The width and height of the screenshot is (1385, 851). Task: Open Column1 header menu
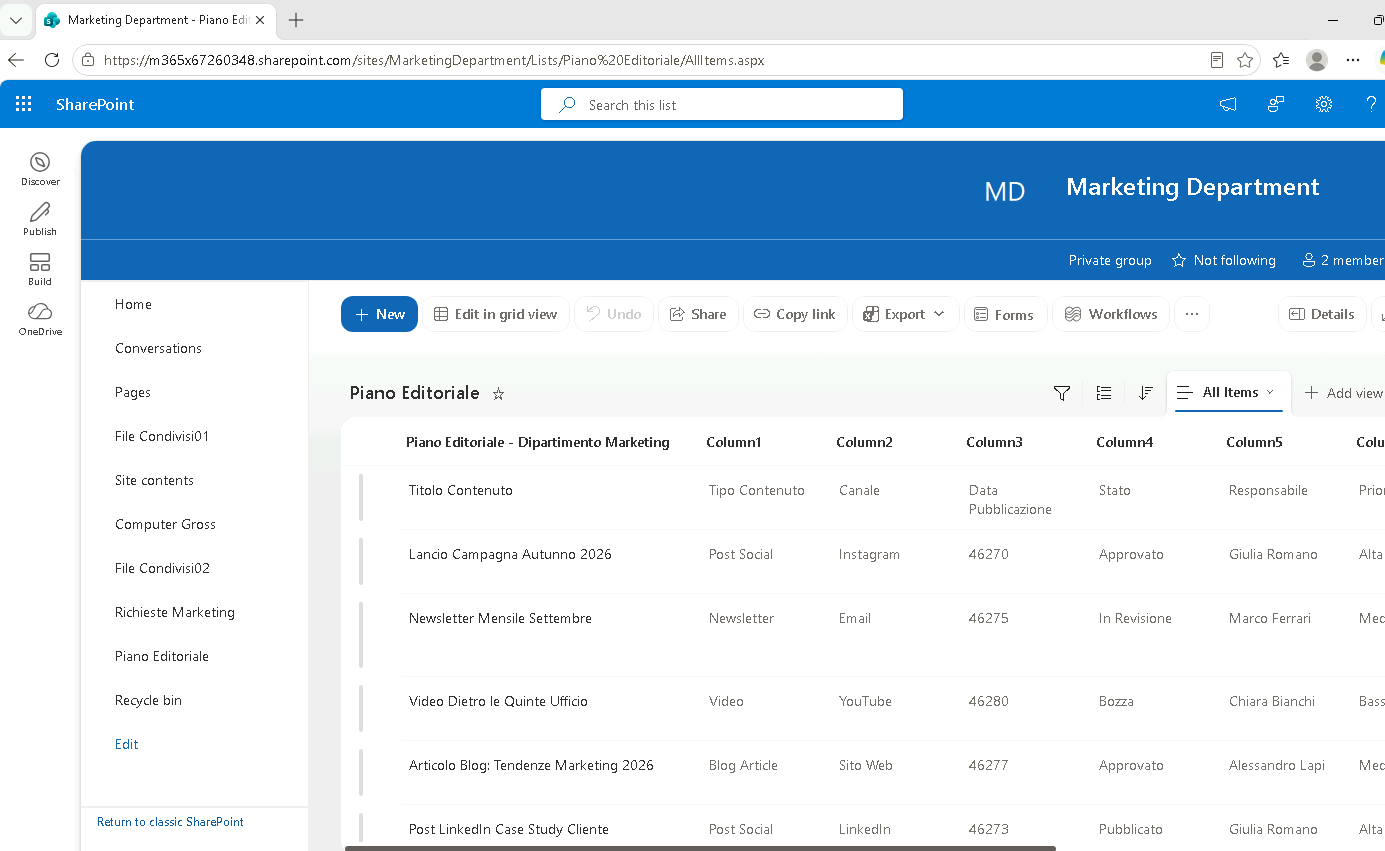click(x=734, y=442)
